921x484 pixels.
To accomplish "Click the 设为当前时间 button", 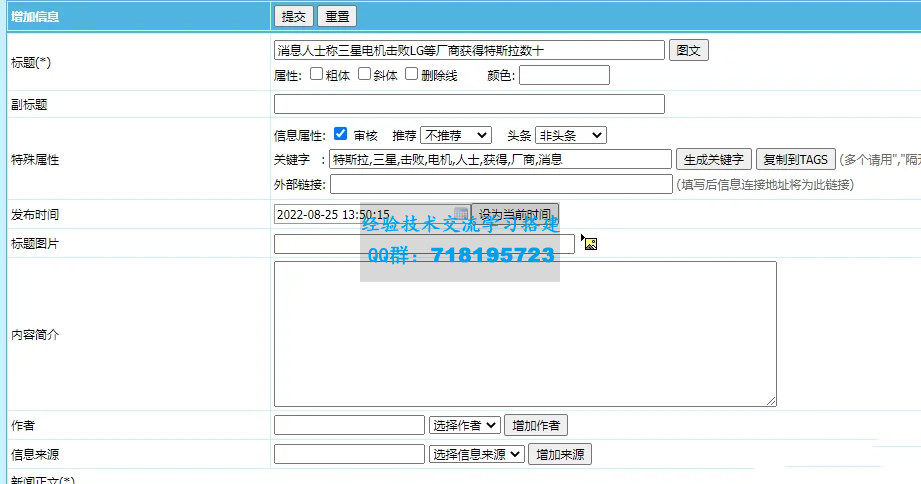I will click(x=515, y=214).
